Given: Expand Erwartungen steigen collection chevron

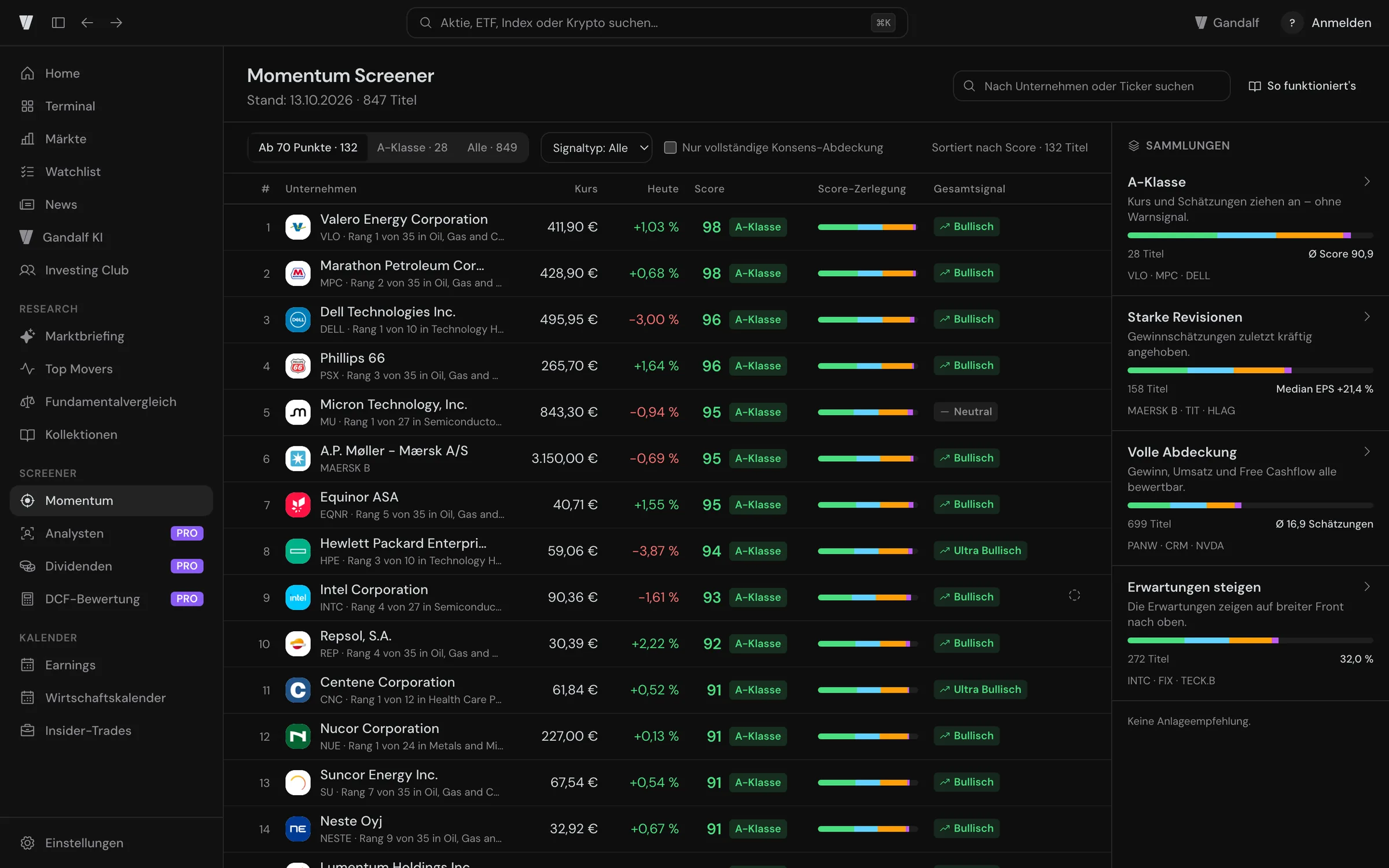Looking at the screenshot, I should click(1366, 587).
